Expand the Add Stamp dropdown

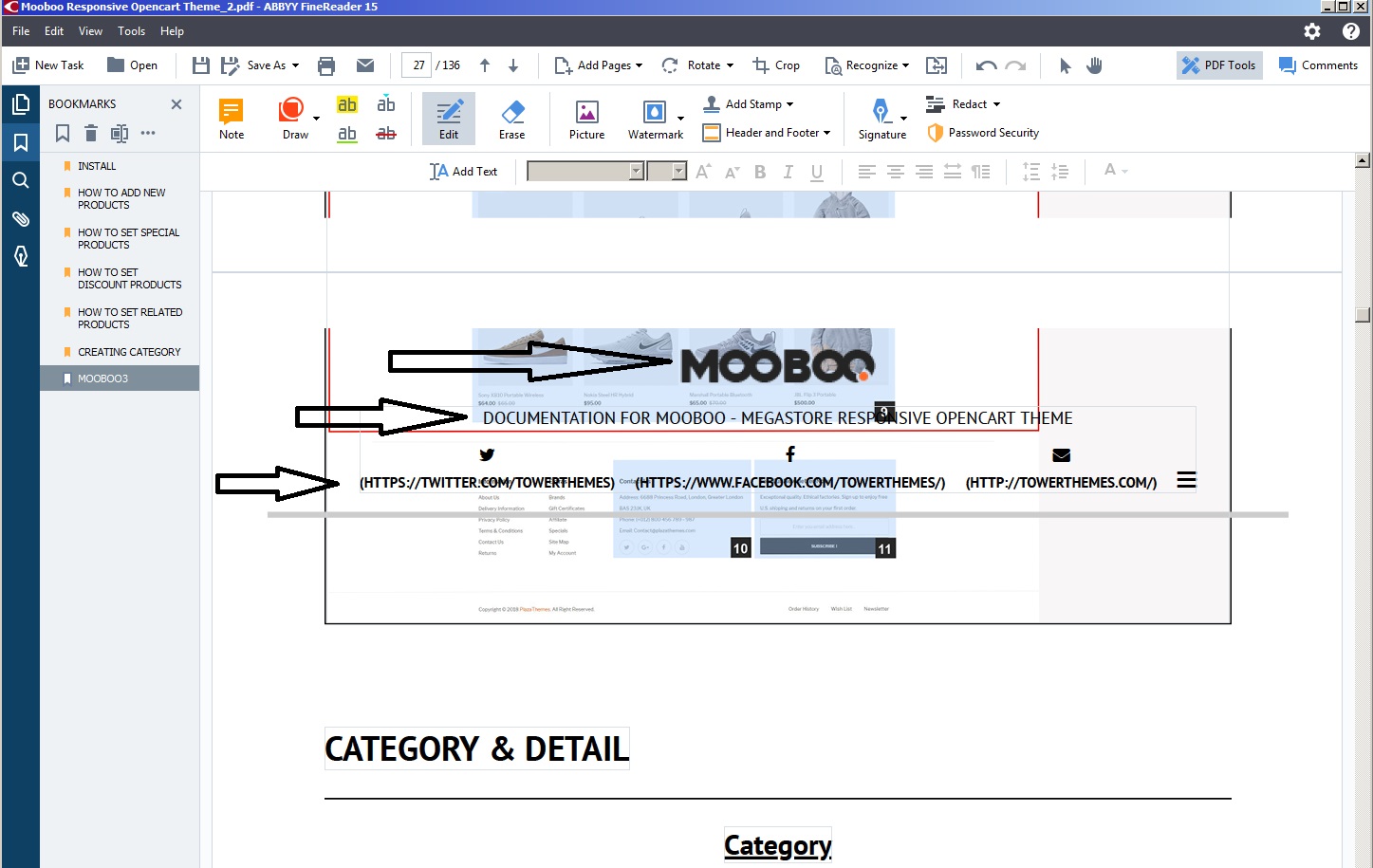click(x=789, y=104)
